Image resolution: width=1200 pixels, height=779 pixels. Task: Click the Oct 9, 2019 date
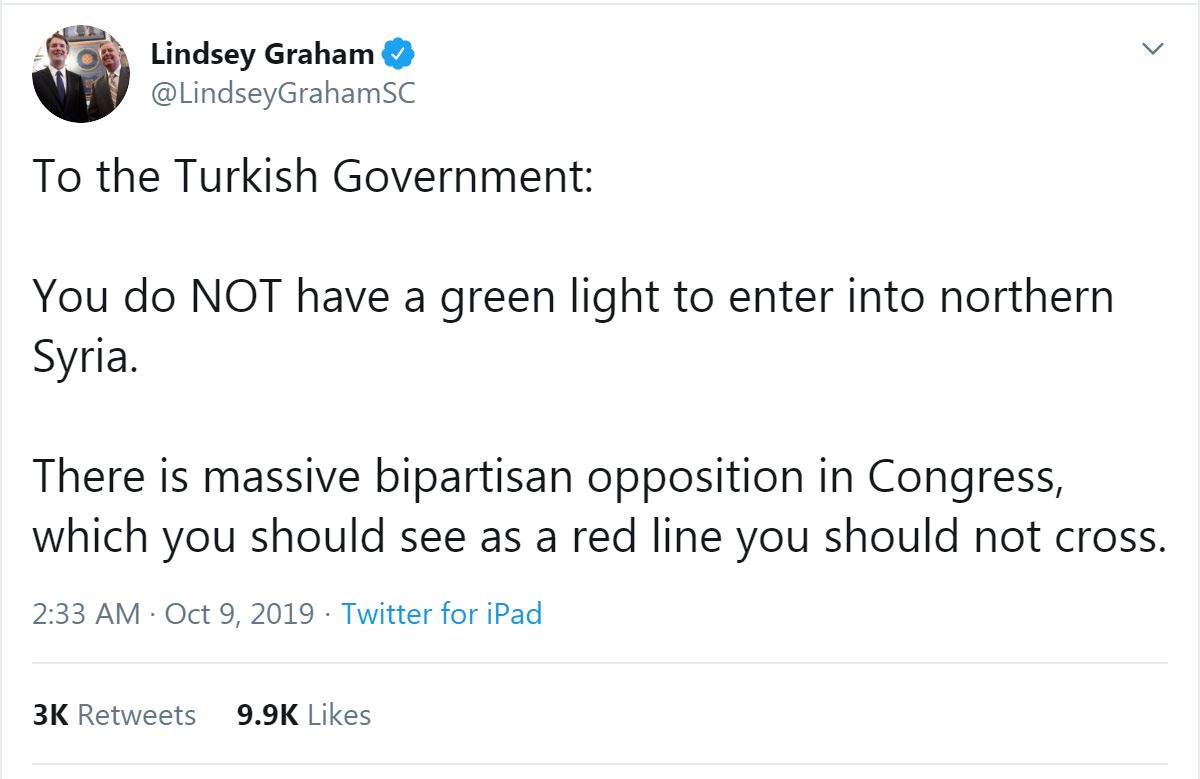pos(239,613)
